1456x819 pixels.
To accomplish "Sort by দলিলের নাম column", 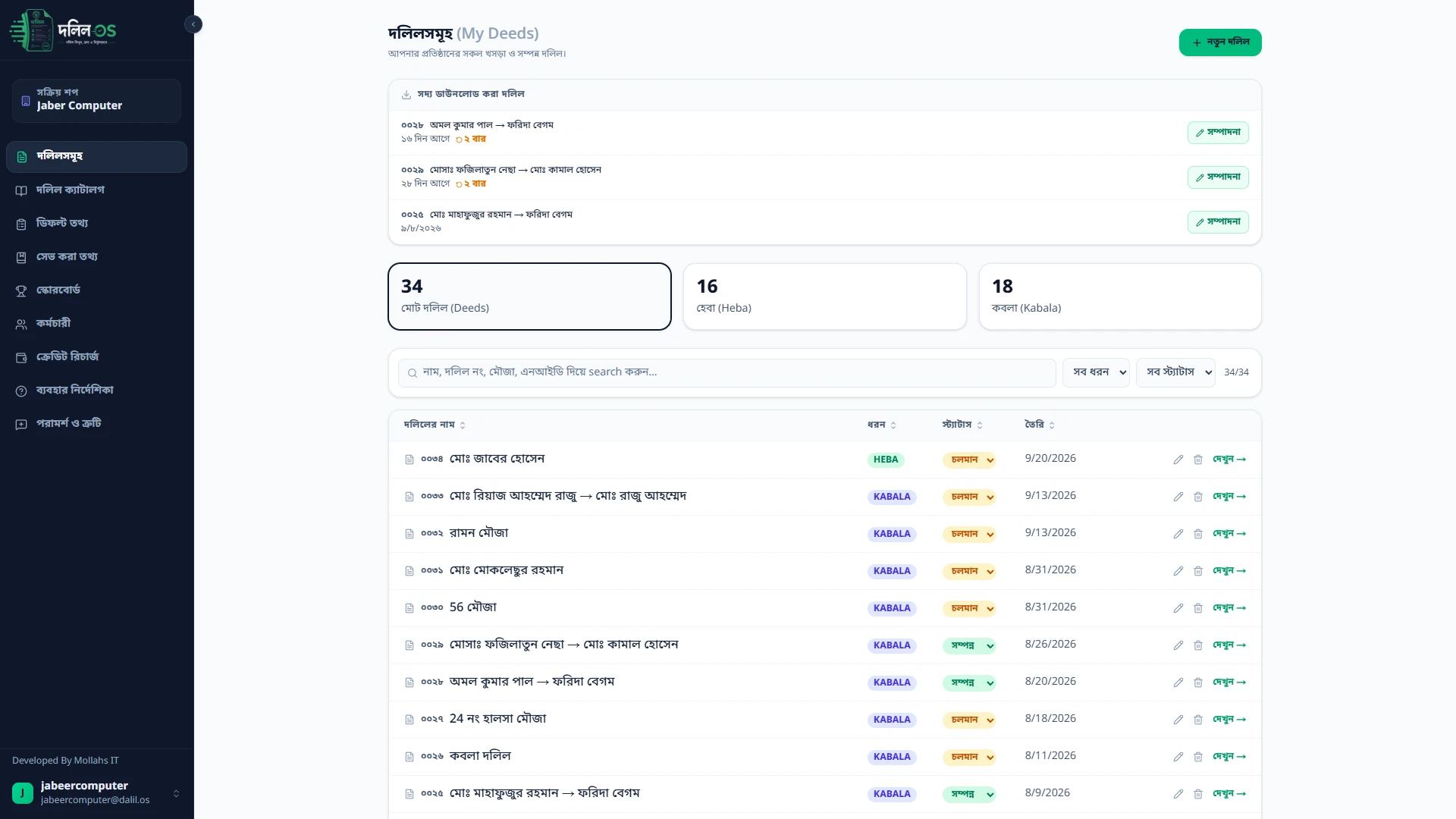I will [x=435, y=425].
